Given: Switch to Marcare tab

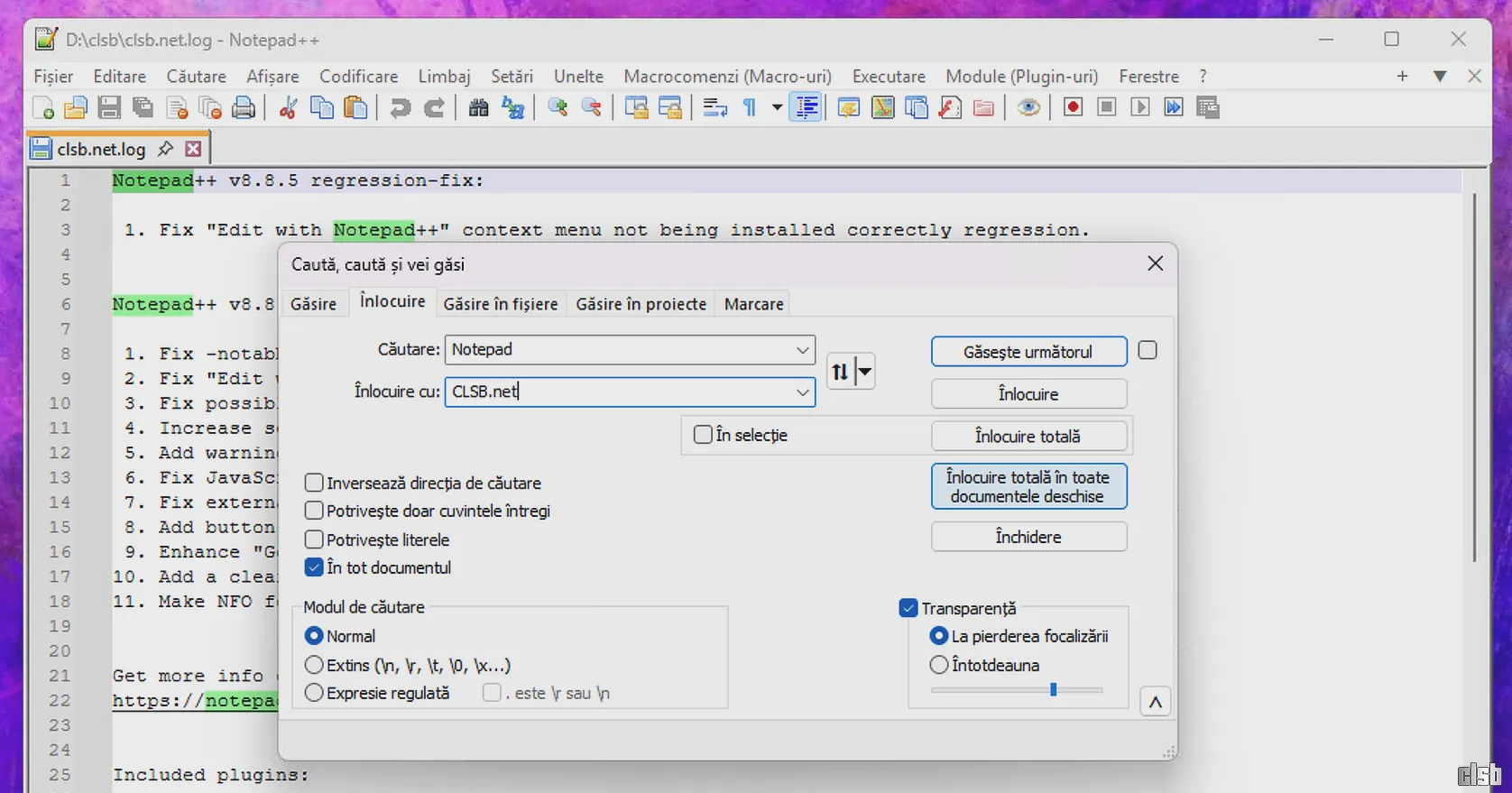Looking at the screenshot, I should [x=753, y=304].
